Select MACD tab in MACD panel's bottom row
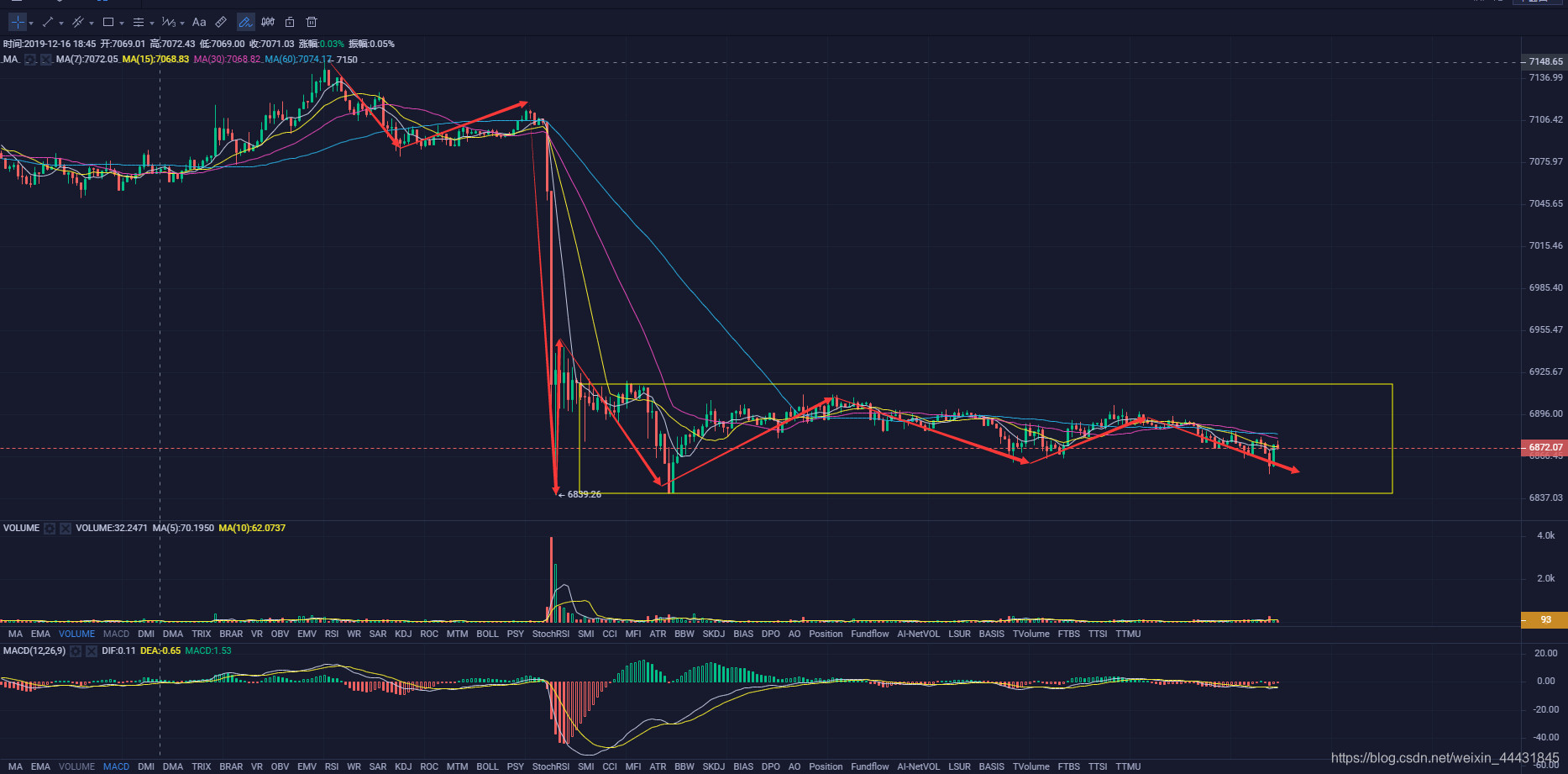The height and width of the screenshot is (774, 1568). pyautogui.click(x=116, y=767)
